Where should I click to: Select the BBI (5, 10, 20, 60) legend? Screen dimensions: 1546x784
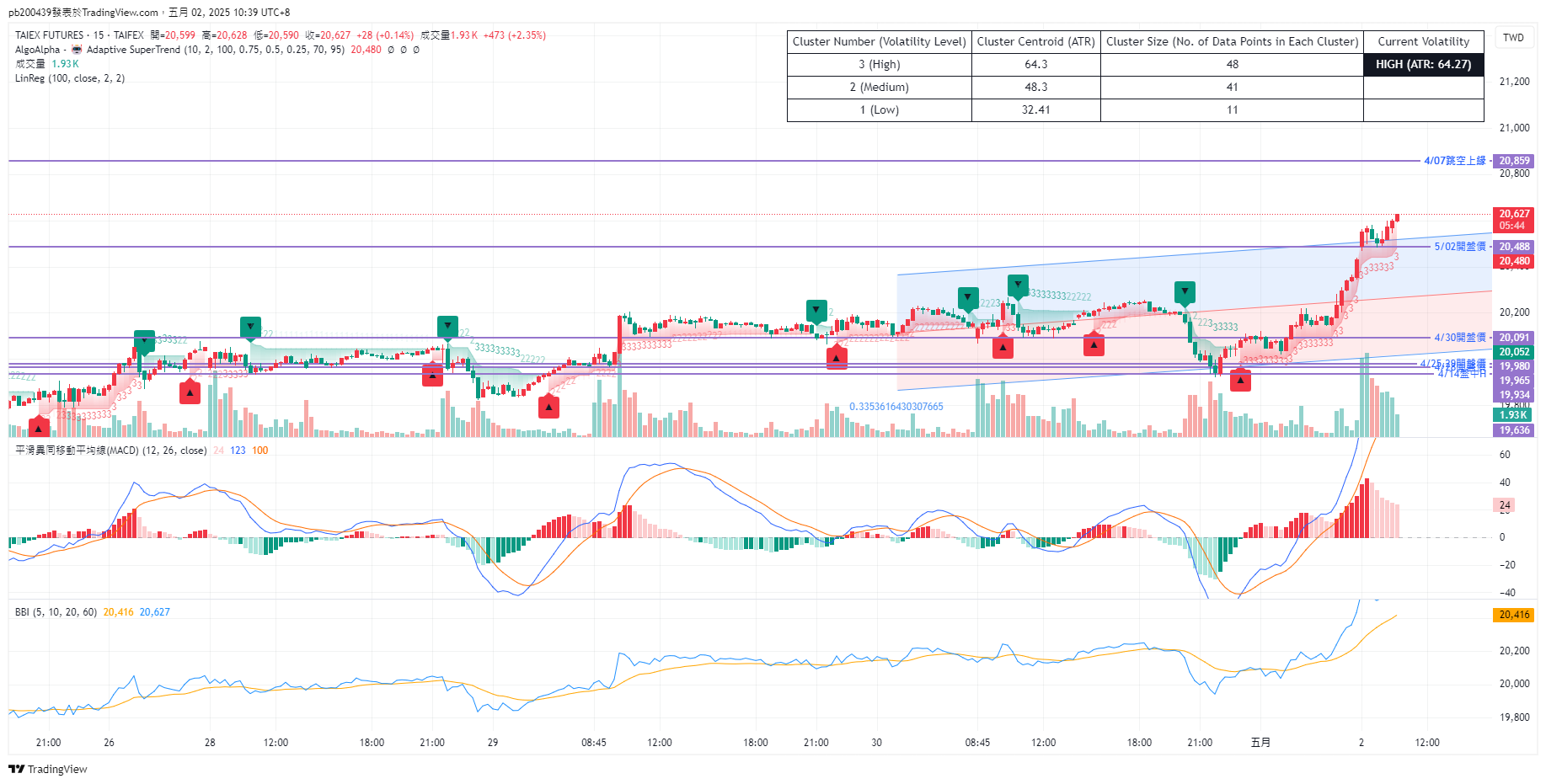pyautogui.click(x=56, y=612)
